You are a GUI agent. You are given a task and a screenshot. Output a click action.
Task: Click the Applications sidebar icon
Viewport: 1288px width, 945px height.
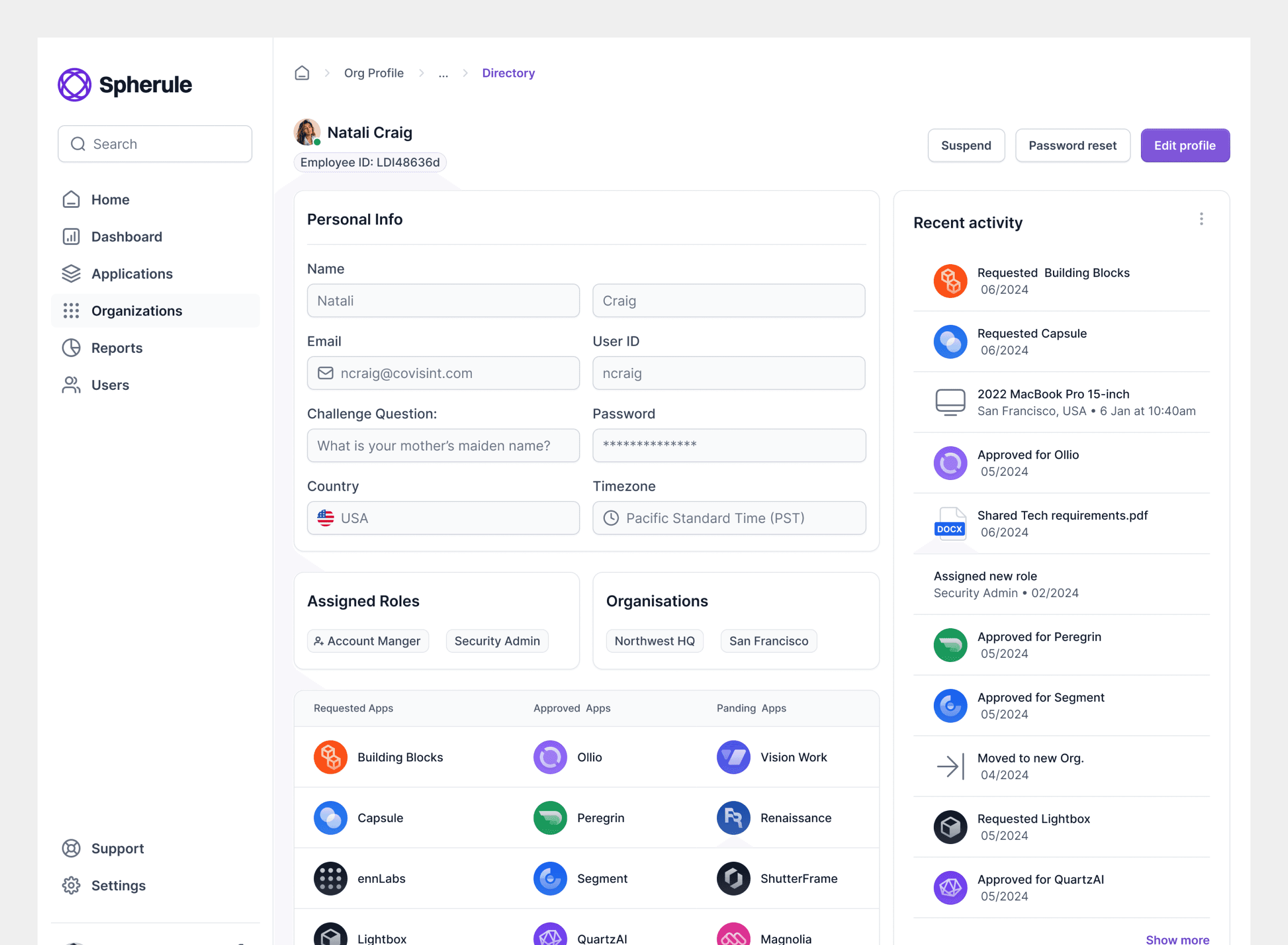pyautogui.click(x=71, y=273)
